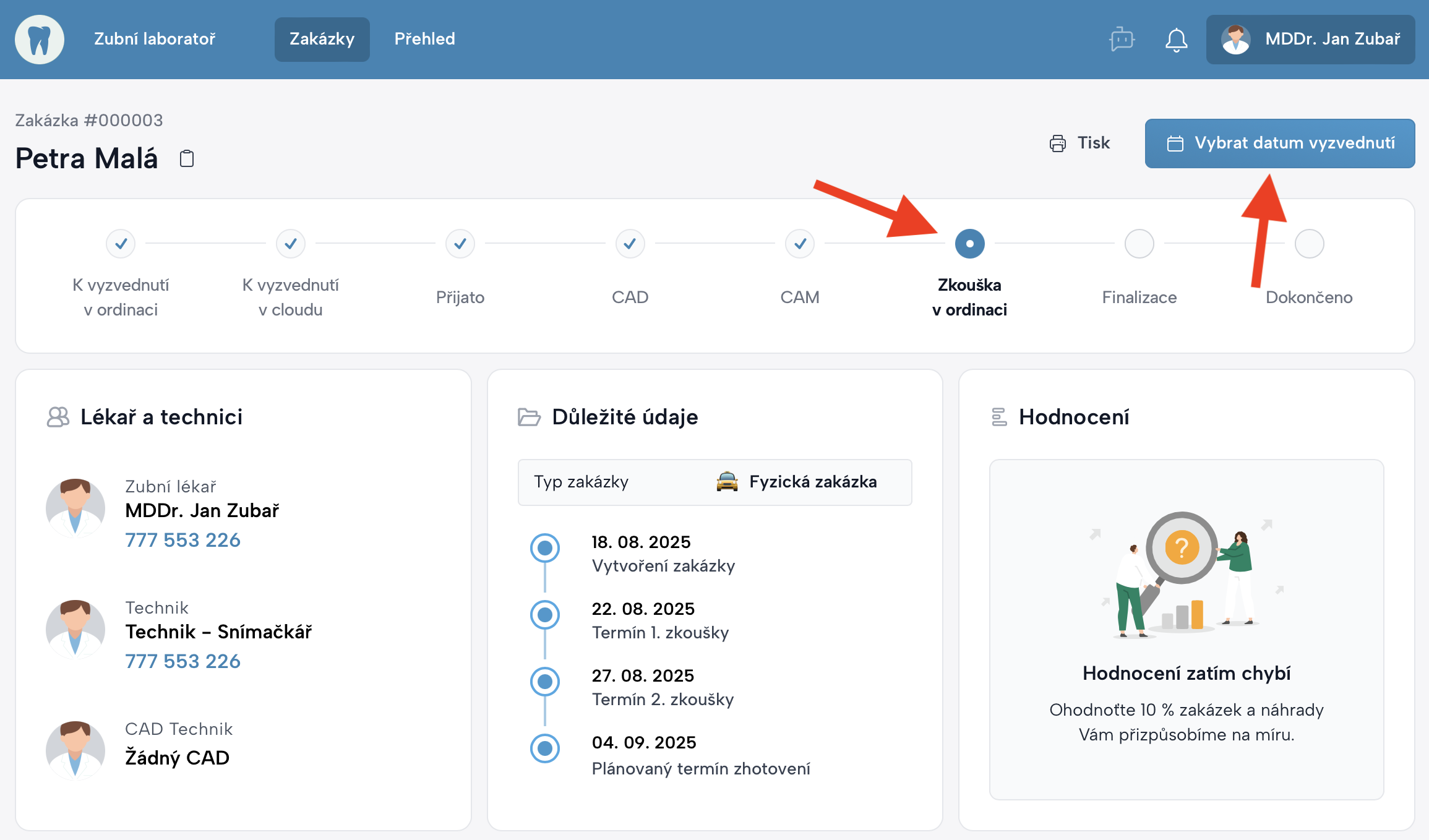Click the tooth logo icon
The height and width of the screenshot is (840, 1429).
point(40,40)
